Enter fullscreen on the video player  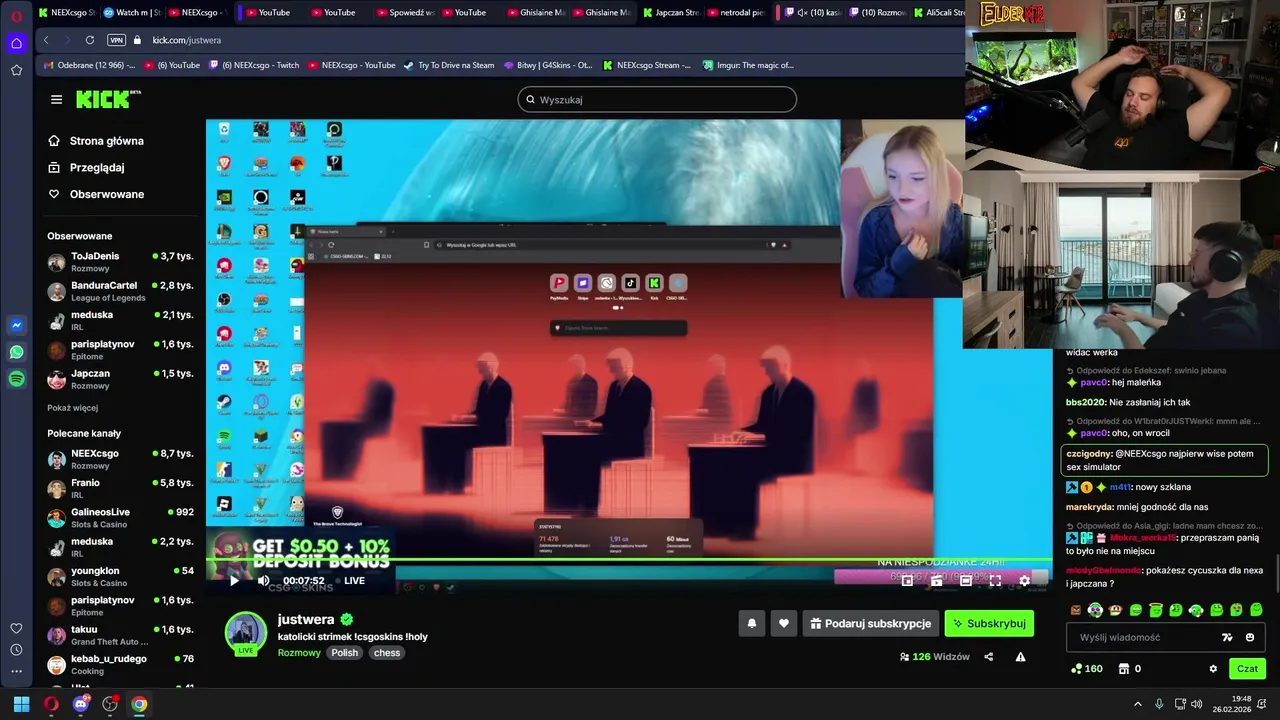(x=995, y=580)
